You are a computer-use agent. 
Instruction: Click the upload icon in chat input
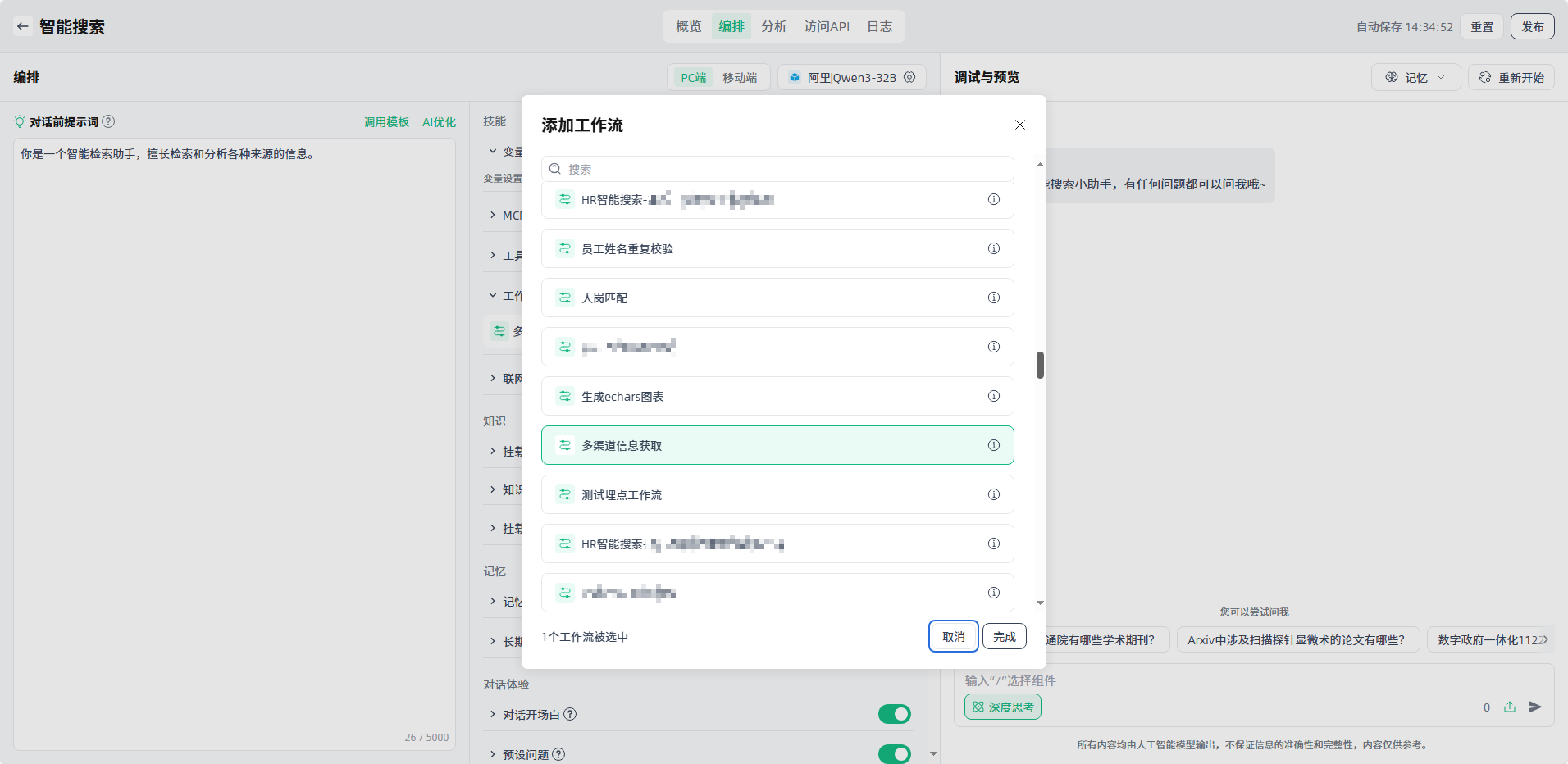1510,707
